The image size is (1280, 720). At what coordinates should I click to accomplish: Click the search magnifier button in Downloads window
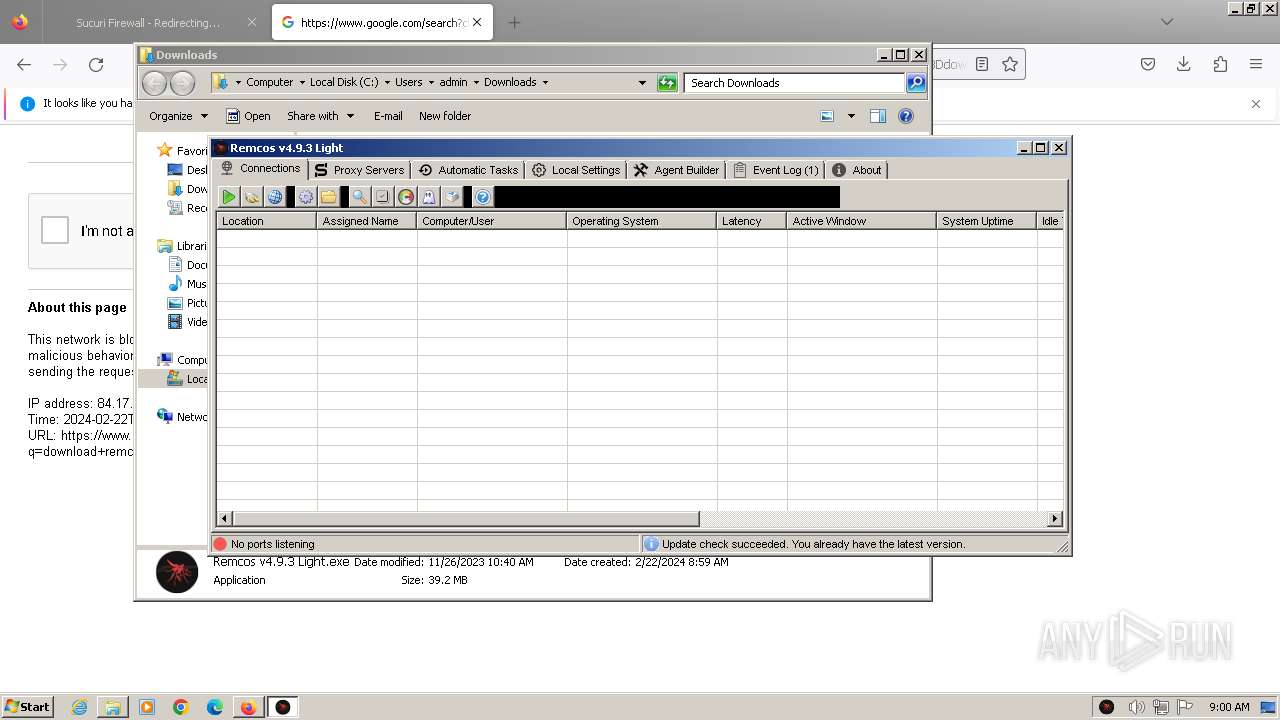(x=916, y=83)
